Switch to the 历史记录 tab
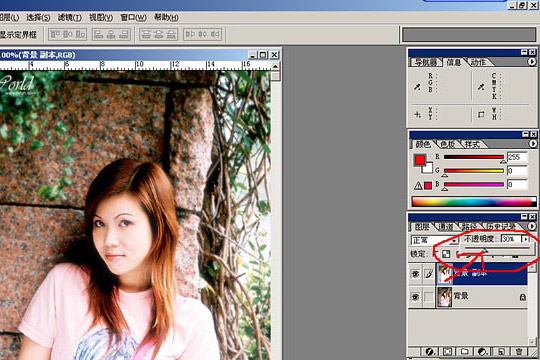540x360 pixels. (501, 227)
